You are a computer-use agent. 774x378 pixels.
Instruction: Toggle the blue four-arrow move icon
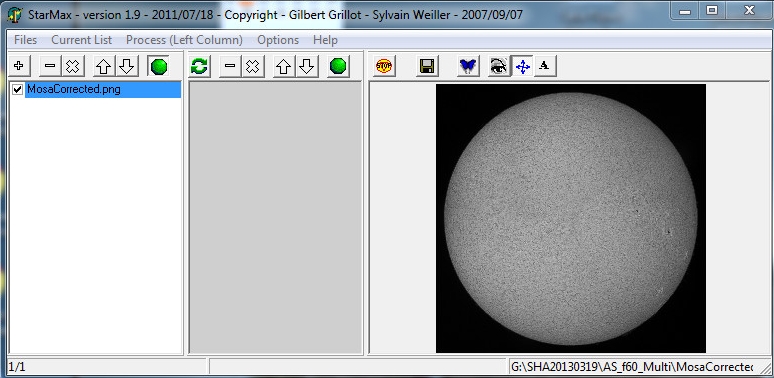coord(522,66)
